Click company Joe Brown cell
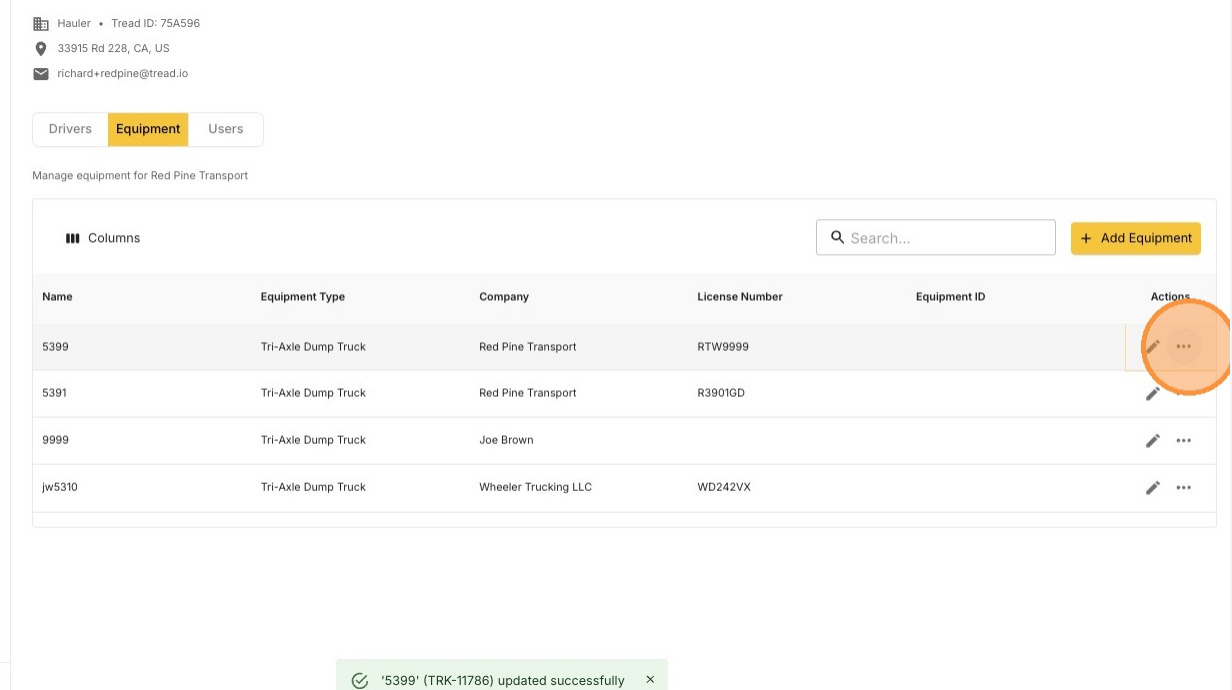Image resolution: width=1232 pixels, height=690 pixels. tap(506, 440)
